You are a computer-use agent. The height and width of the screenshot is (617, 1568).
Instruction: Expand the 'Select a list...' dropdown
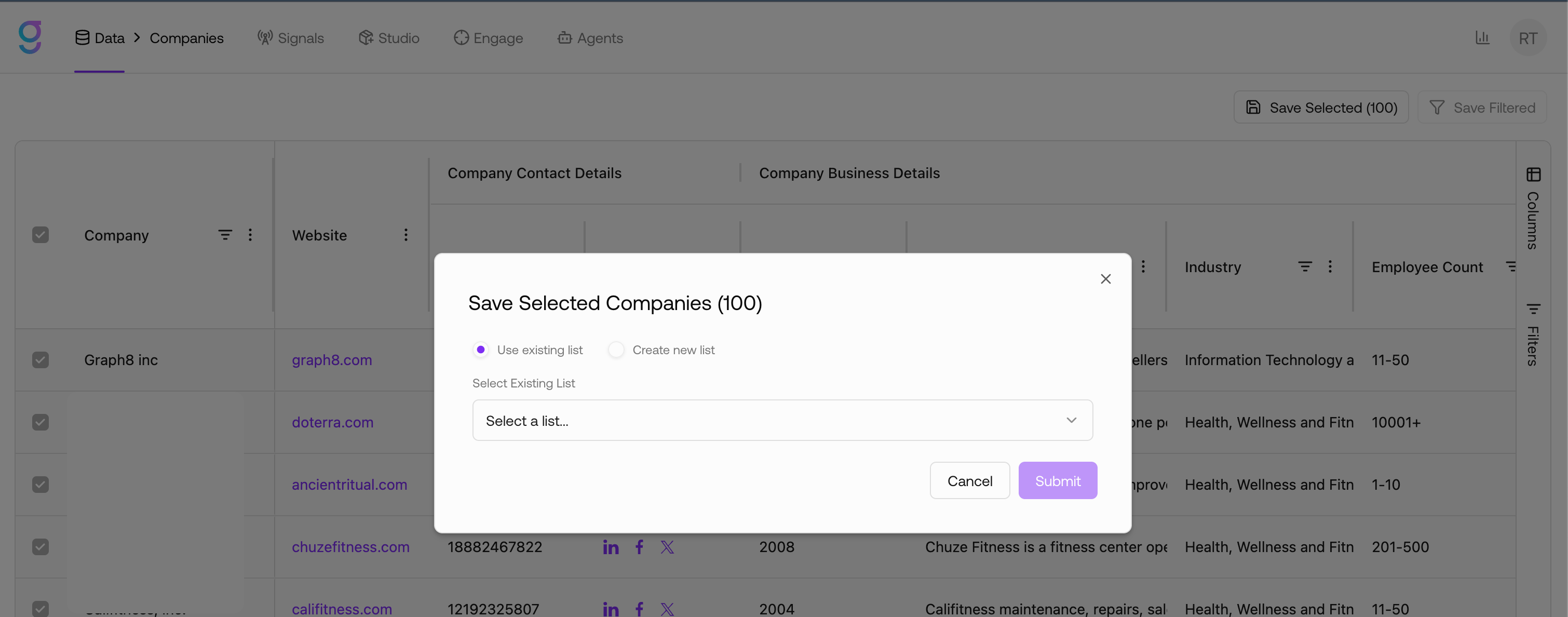[x=782, y=420]
